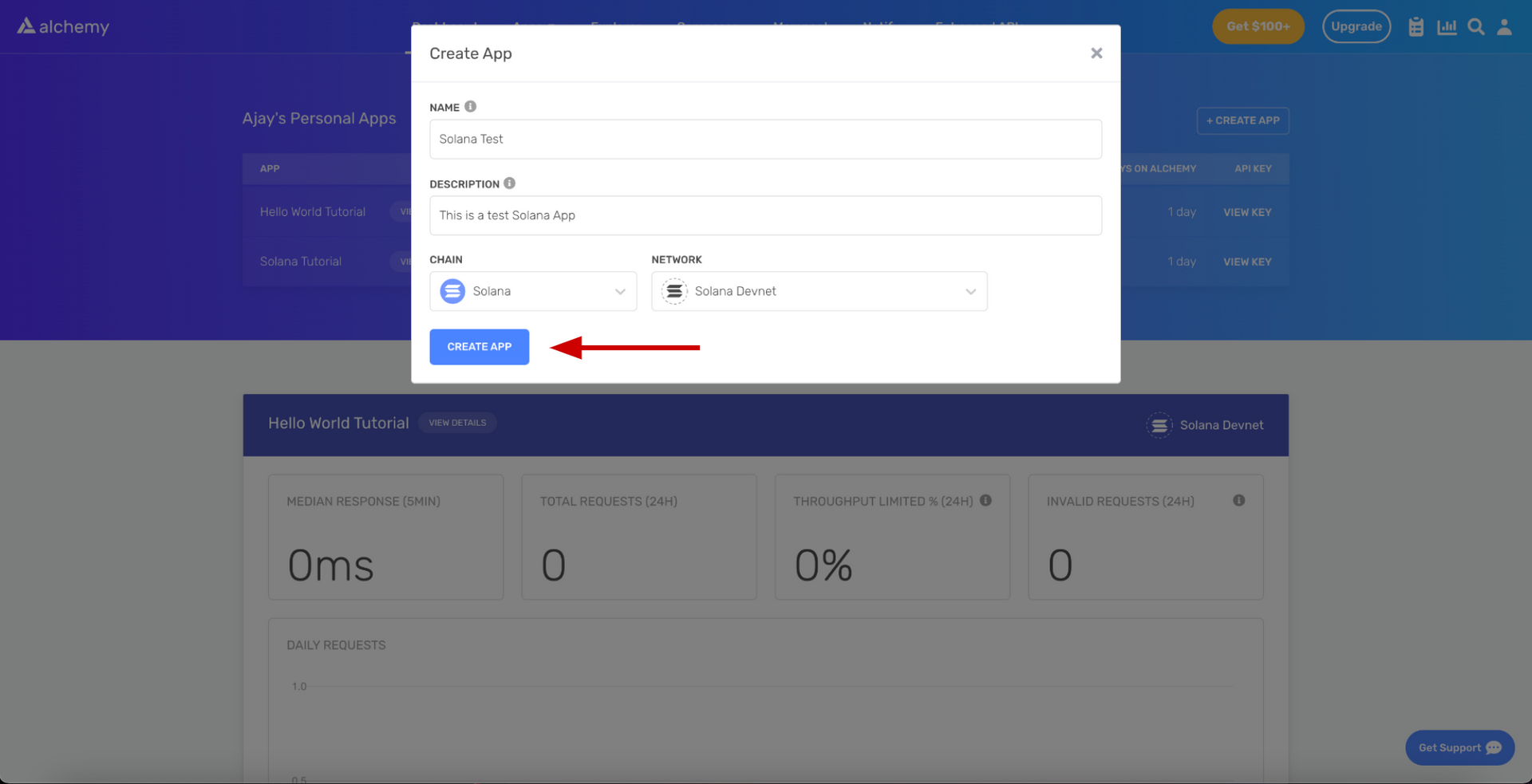This screenshot has height=784, width=1532.
Task: Open Solana Tutorial app row
Action: (x=301, y=261)
